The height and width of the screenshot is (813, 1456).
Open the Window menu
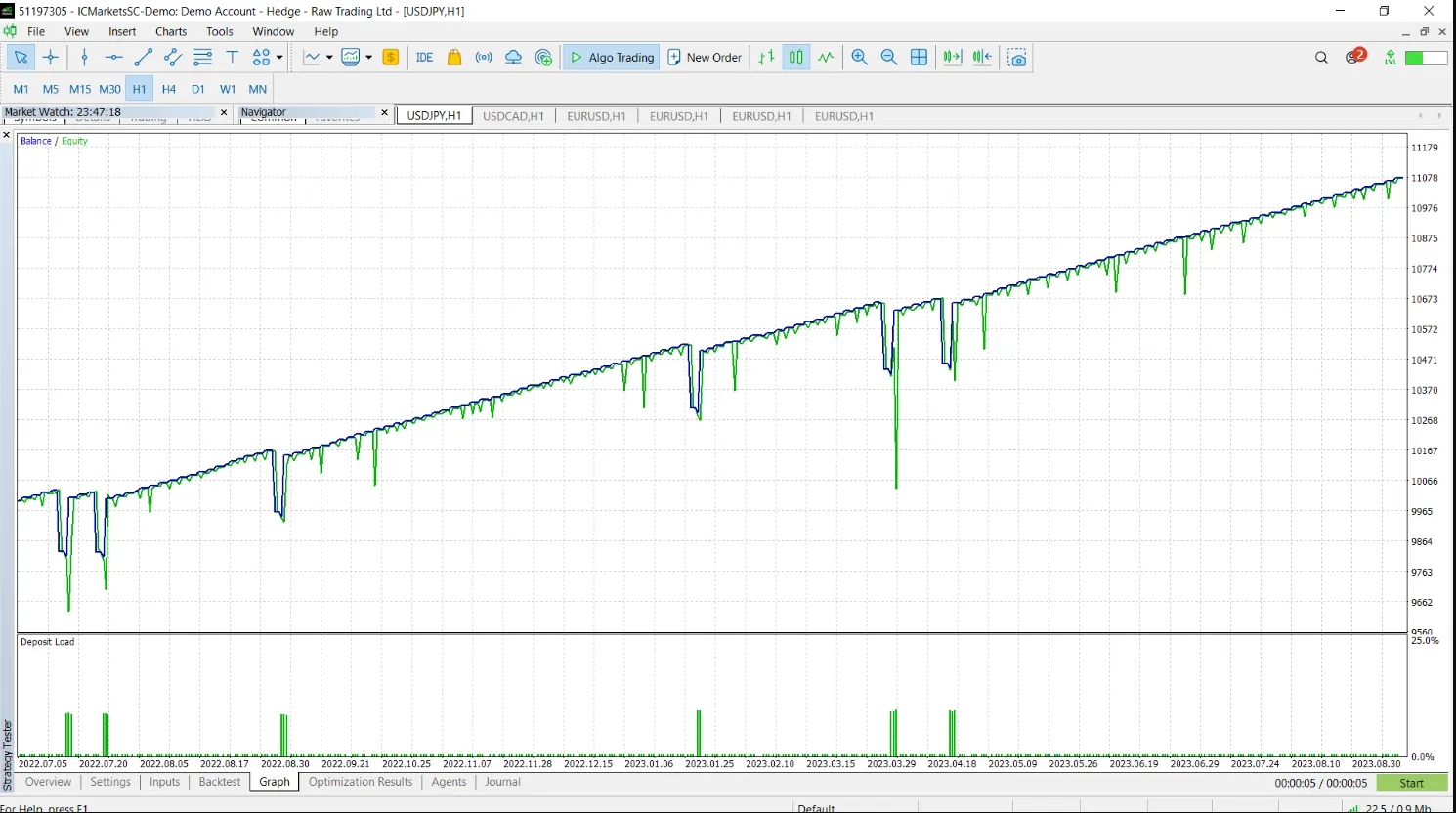click(x=274, y=31)
